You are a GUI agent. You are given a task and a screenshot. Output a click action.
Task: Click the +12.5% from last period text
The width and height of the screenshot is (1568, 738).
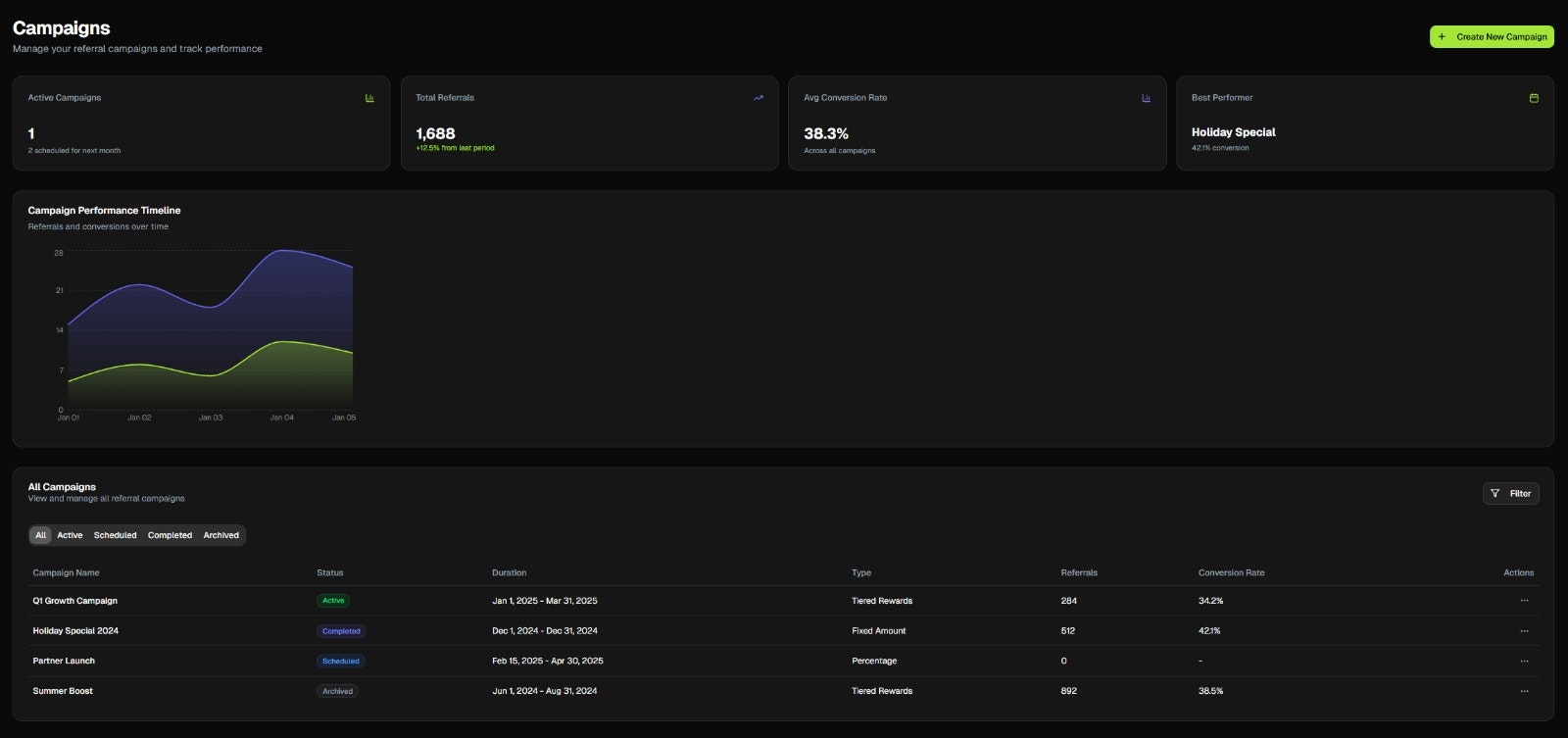[455, 148]
